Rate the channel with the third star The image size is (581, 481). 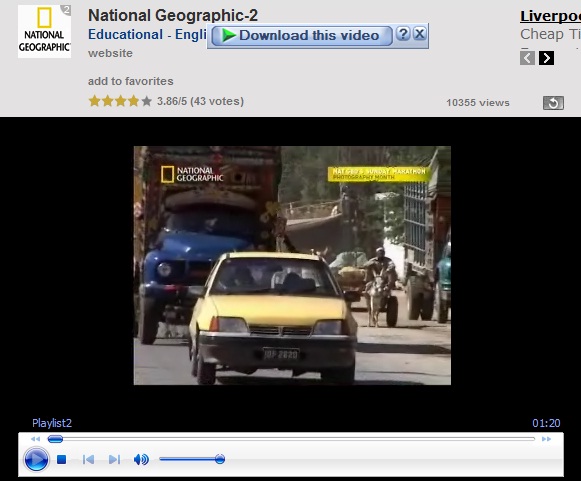[121, 101]
